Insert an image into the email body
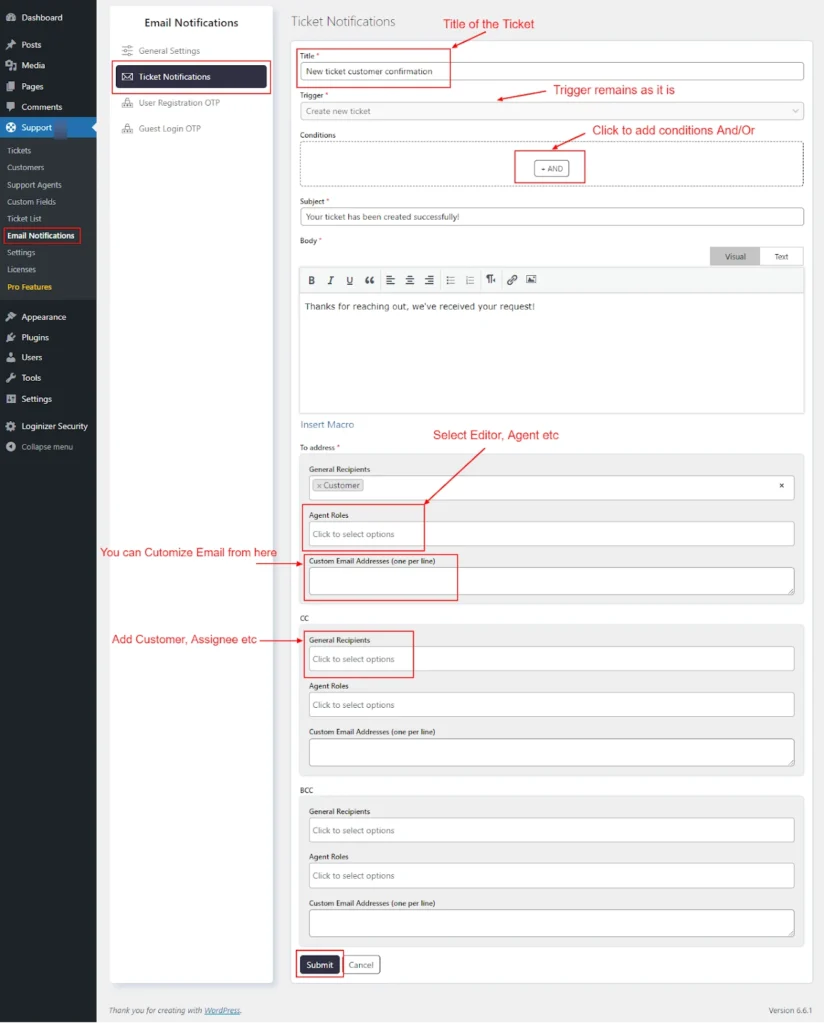The width and height of the screenshot is (824, 1024). 531,280
